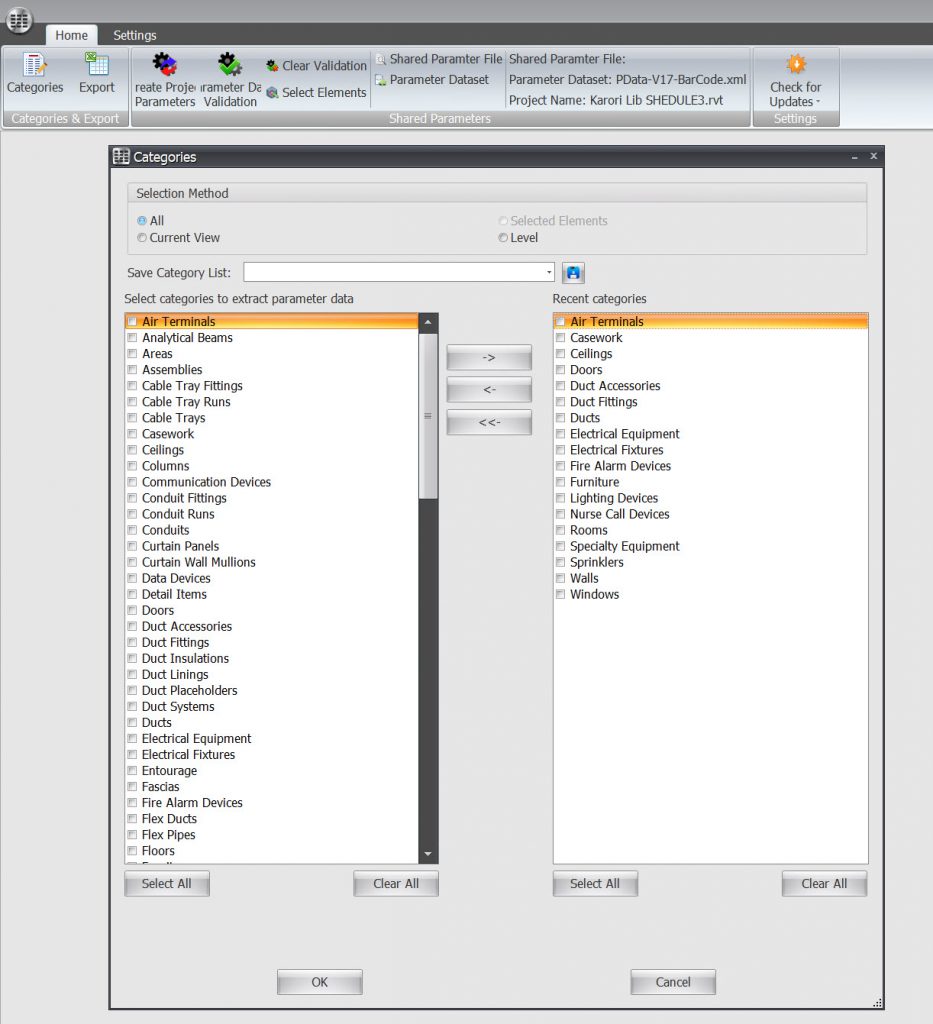Screen dimensions: 933x1024
Task: Choose the Current View radio button
Action: coord(142,238)
